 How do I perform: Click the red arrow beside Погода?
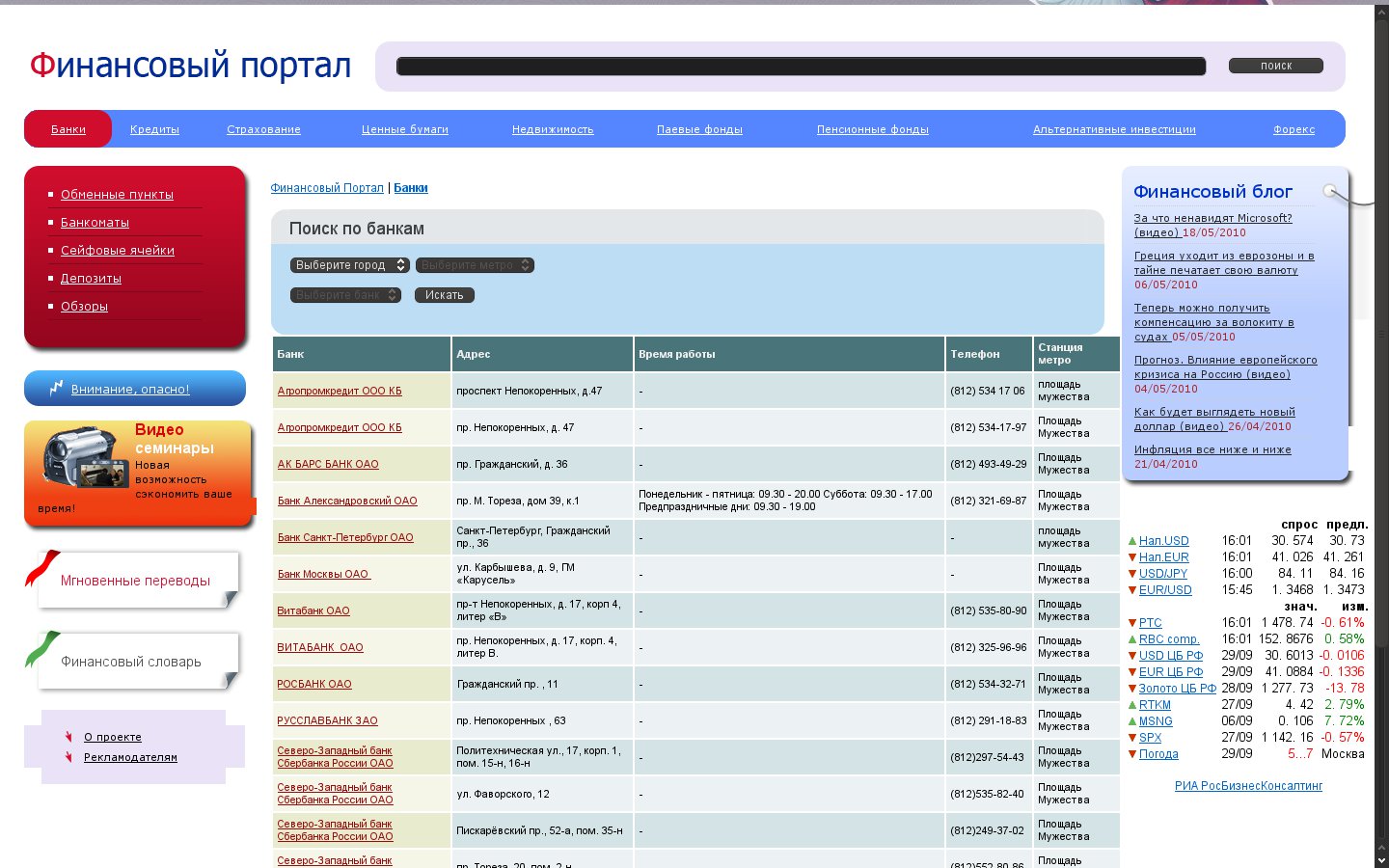1132,754
